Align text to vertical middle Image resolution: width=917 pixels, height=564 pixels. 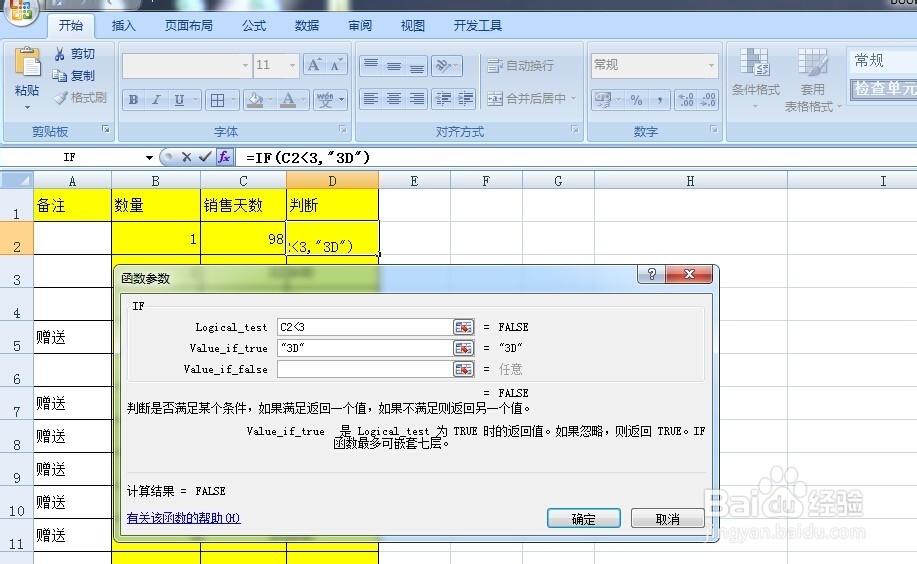click(x=394, y=66)
